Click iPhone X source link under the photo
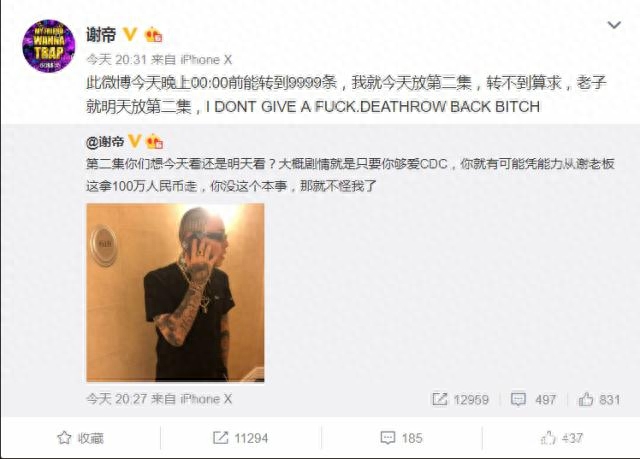The width and height of the screenshot is (640, 459). 206,399
